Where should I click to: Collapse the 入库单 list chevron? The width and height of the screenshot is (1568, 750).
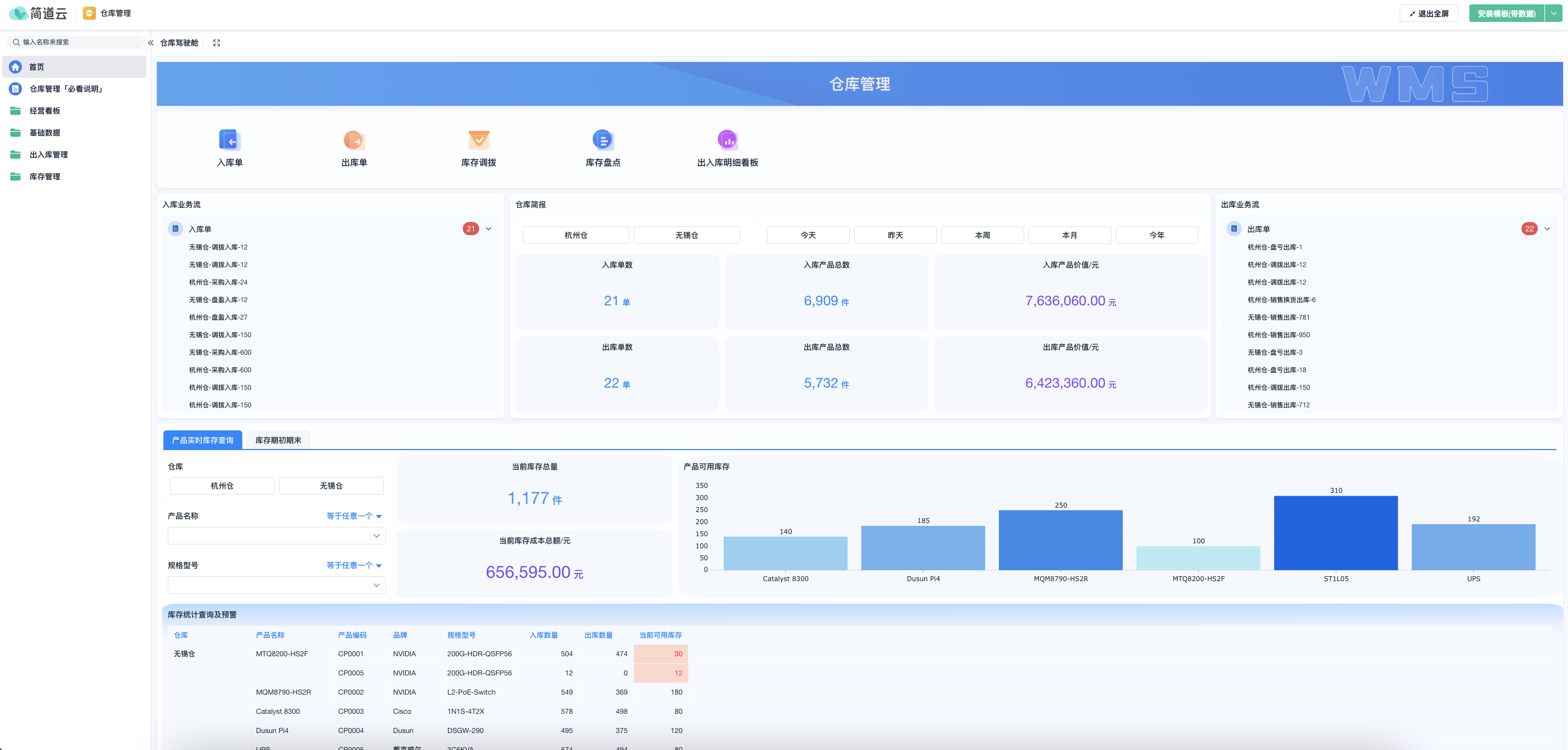pyautogui.click(x=488, y=229)
